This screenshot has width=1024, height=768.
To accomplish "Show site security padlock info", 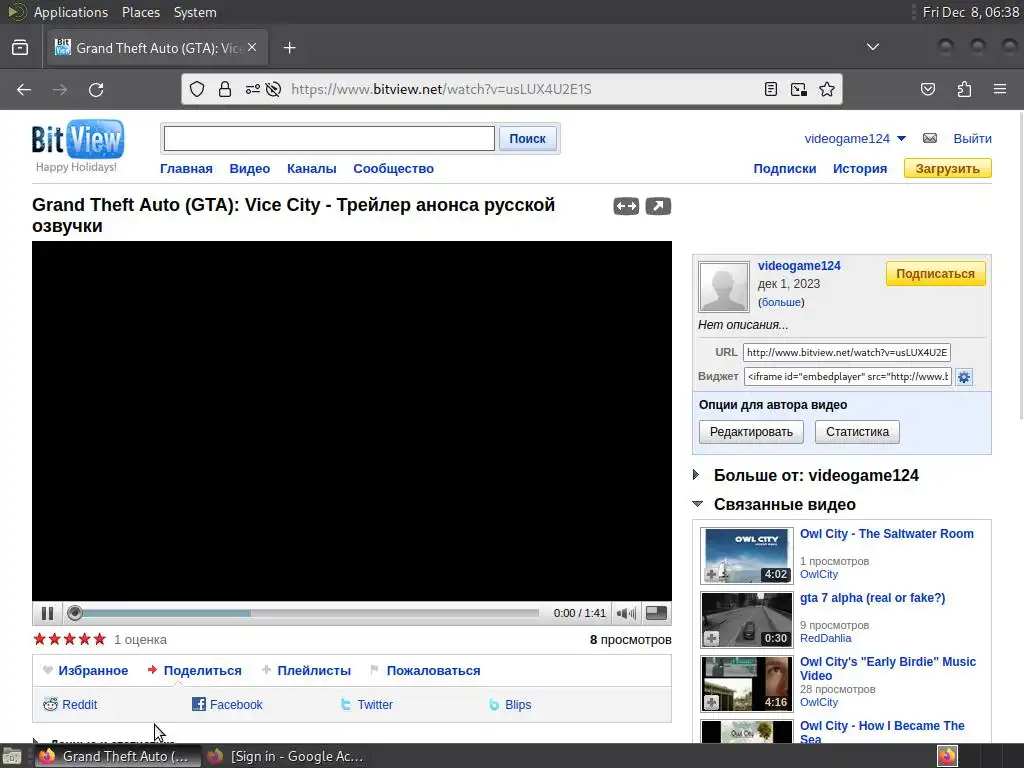I will 225,89.
